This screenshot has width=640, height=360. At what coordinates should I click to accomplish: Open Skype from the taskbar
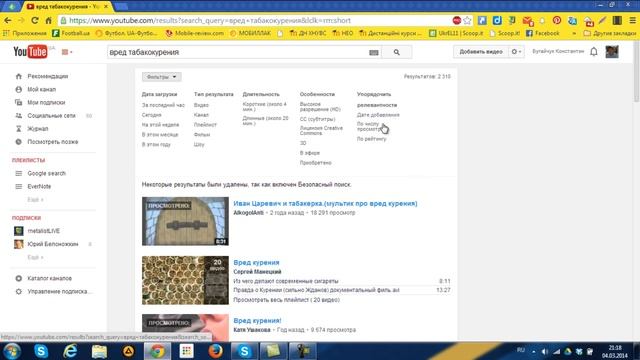click(41, 351)
